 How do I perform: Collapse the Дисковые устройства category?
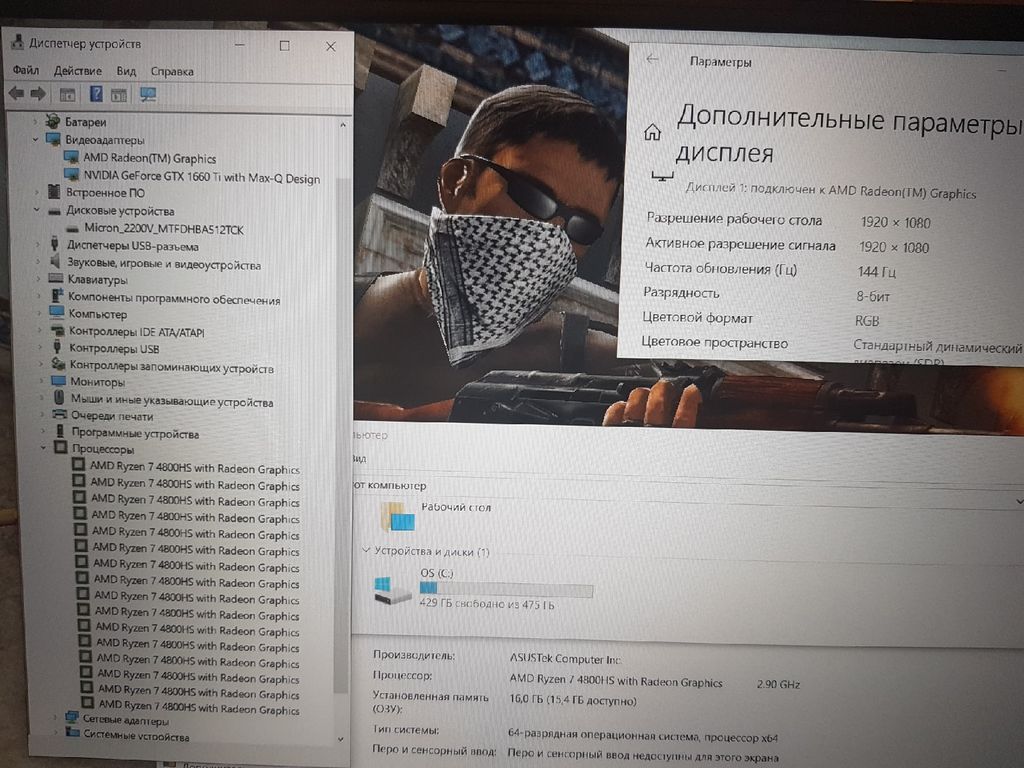coord(37,210)
